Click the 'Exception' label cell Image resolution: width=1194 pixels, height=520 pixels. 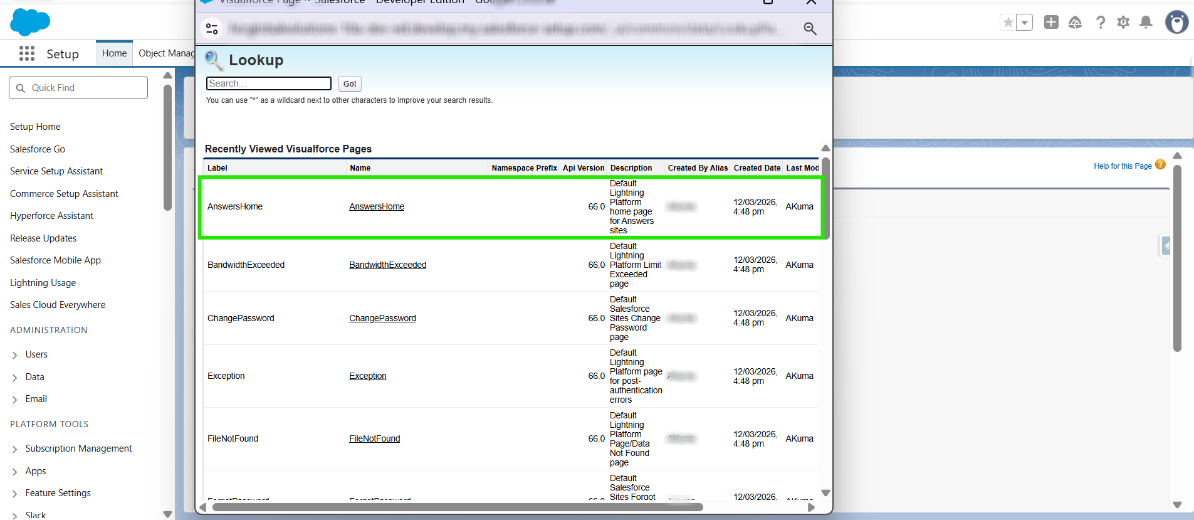tap(226, 376)
